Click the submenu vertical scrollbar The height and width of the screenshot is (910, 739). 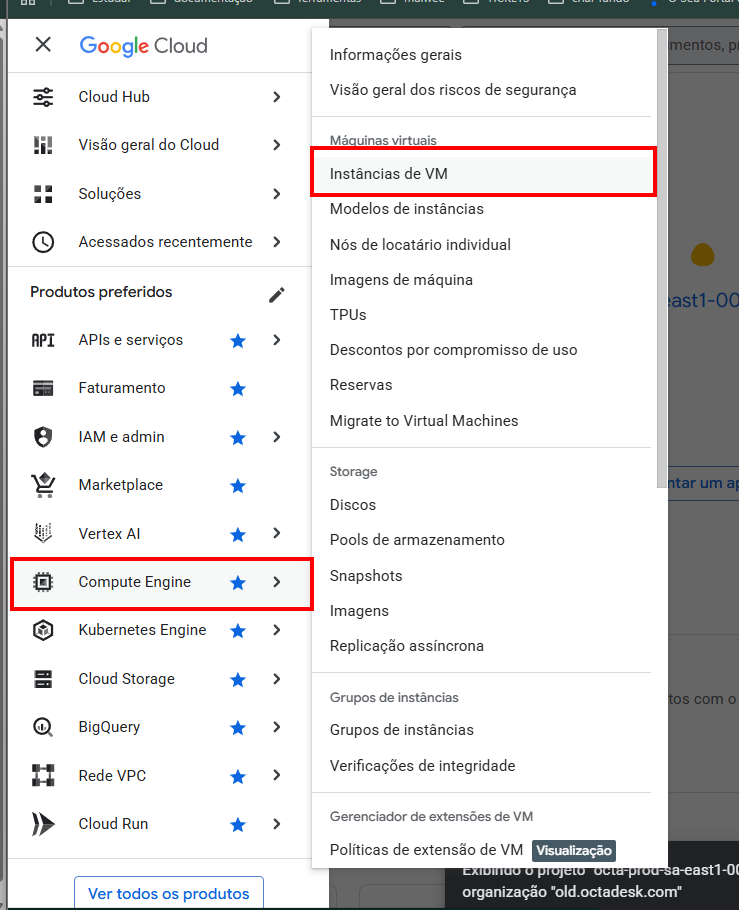click(x=661, y=260)
